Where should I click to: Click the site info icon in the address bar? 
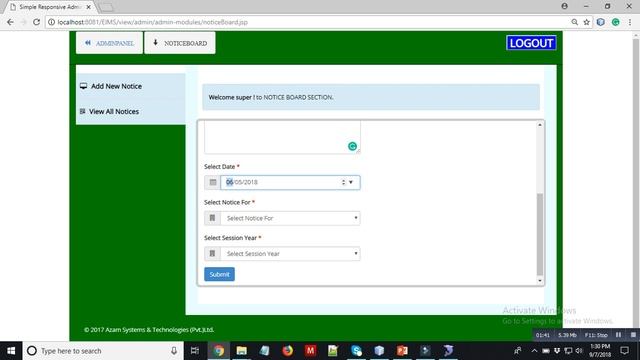(x=51, y=22)
